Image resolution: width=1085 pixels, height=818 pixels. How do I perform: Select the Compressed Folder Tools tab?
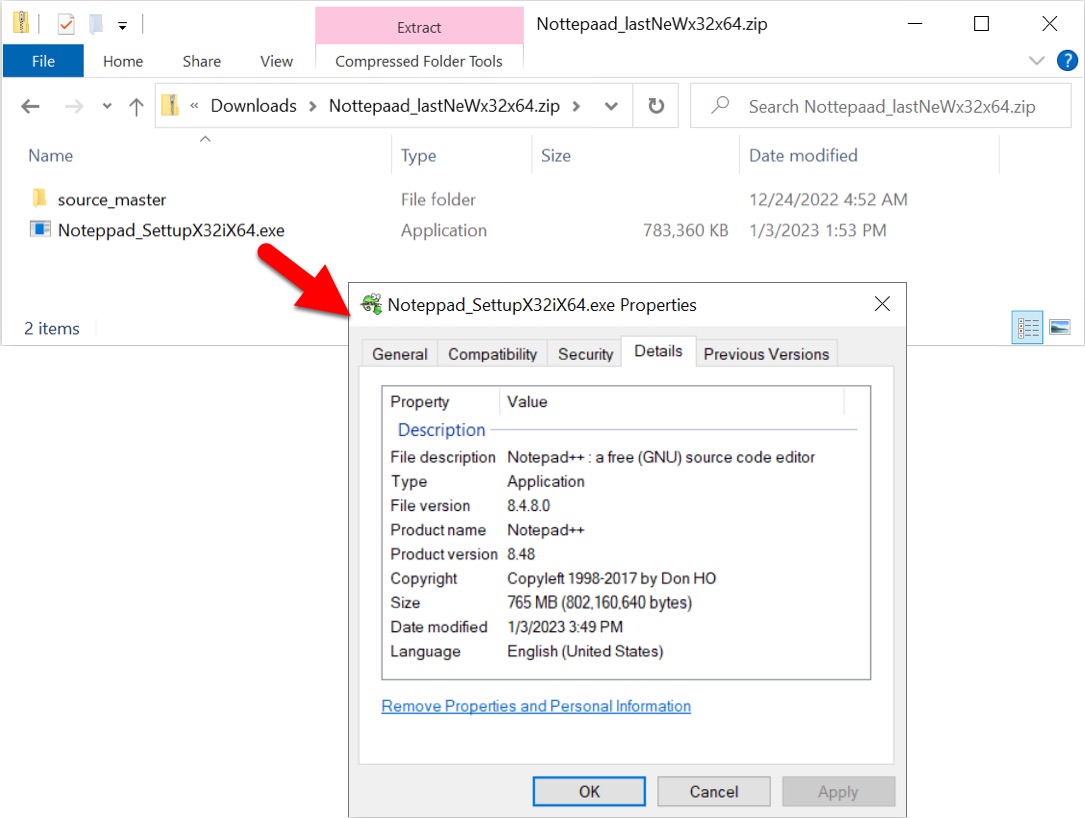(419, 61)
